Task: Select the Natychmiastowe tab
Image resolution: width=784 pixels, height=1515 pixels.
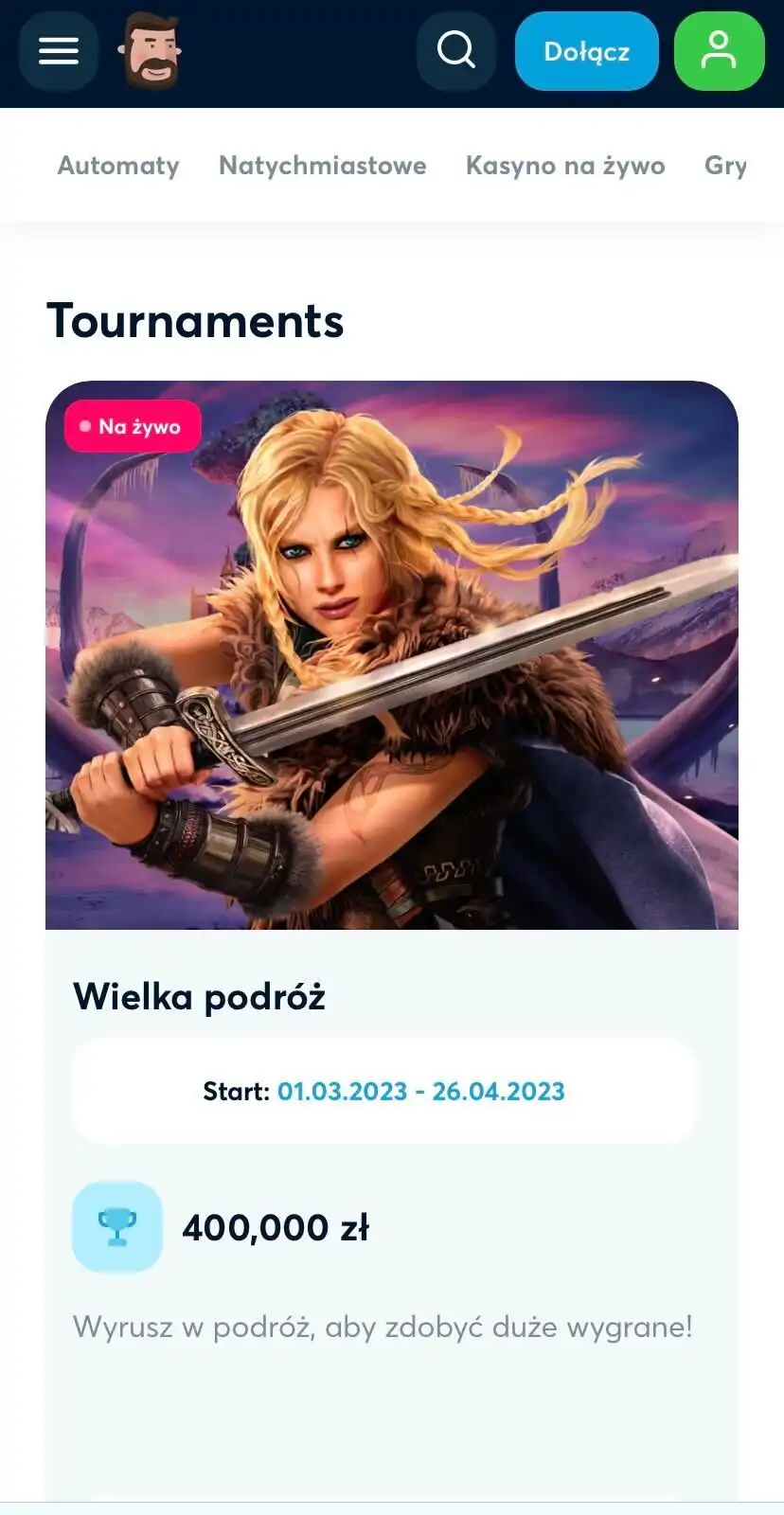Action: pyautogui.click(x=322, y=166)
